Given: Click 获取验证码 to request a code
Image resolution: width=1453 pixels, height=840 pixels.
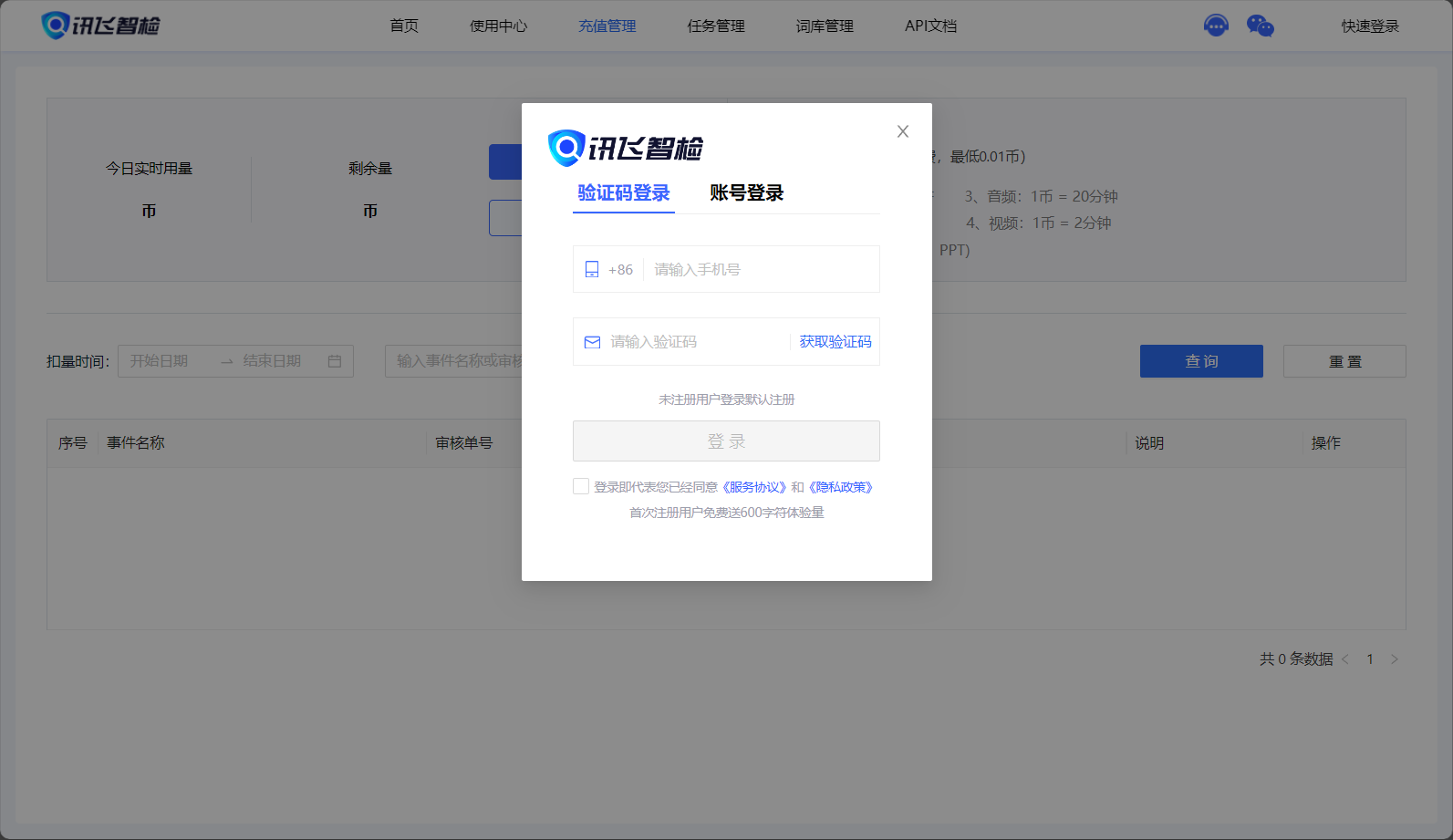Looking at the screenshot, I should tap(835, 342).
